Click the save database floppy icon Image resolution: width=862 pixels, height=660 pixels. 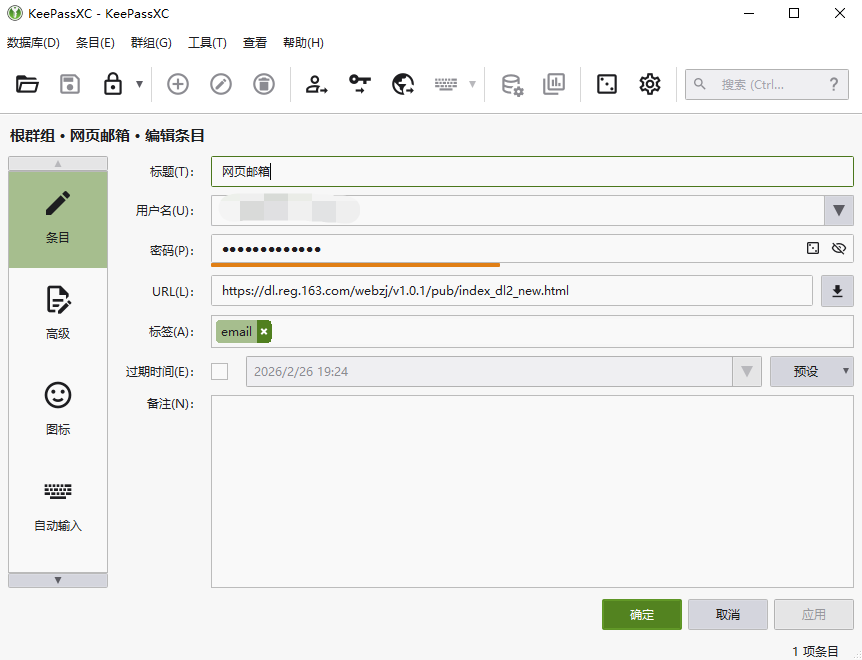70,84
